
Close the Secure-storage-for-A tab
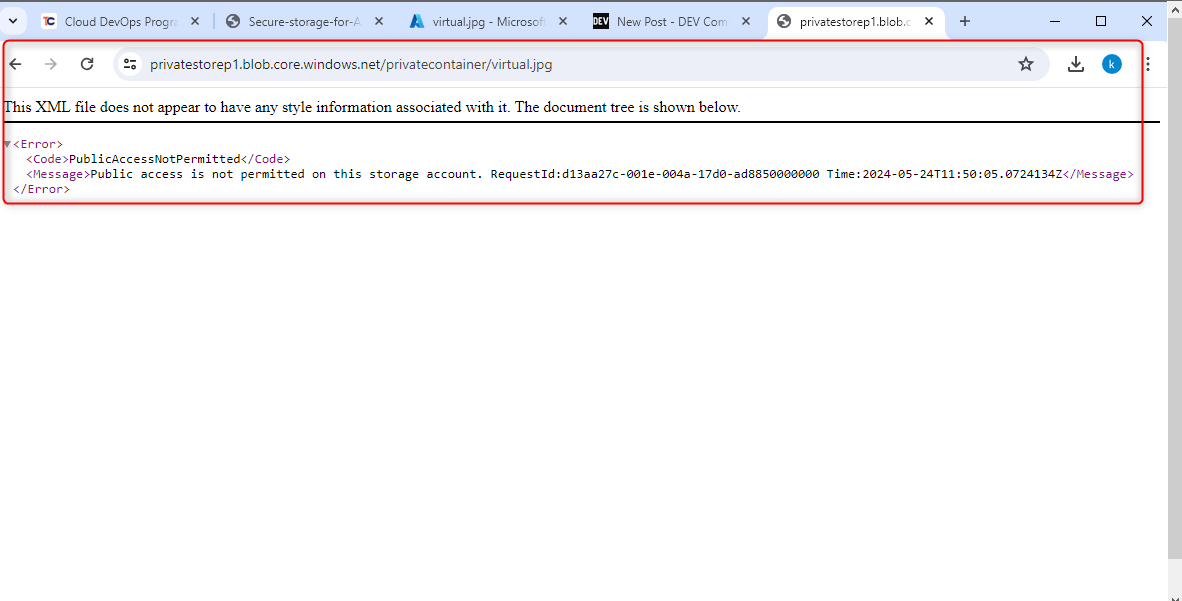(x=378, y=22)
